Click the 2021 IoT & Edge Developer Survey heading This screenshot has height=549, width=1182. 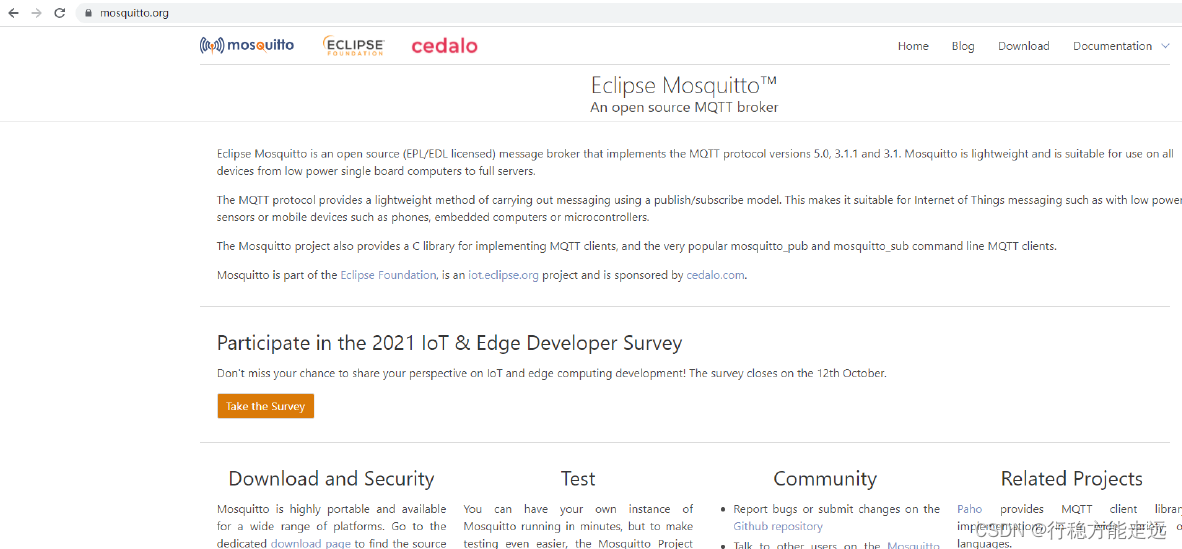pos(449,343)
